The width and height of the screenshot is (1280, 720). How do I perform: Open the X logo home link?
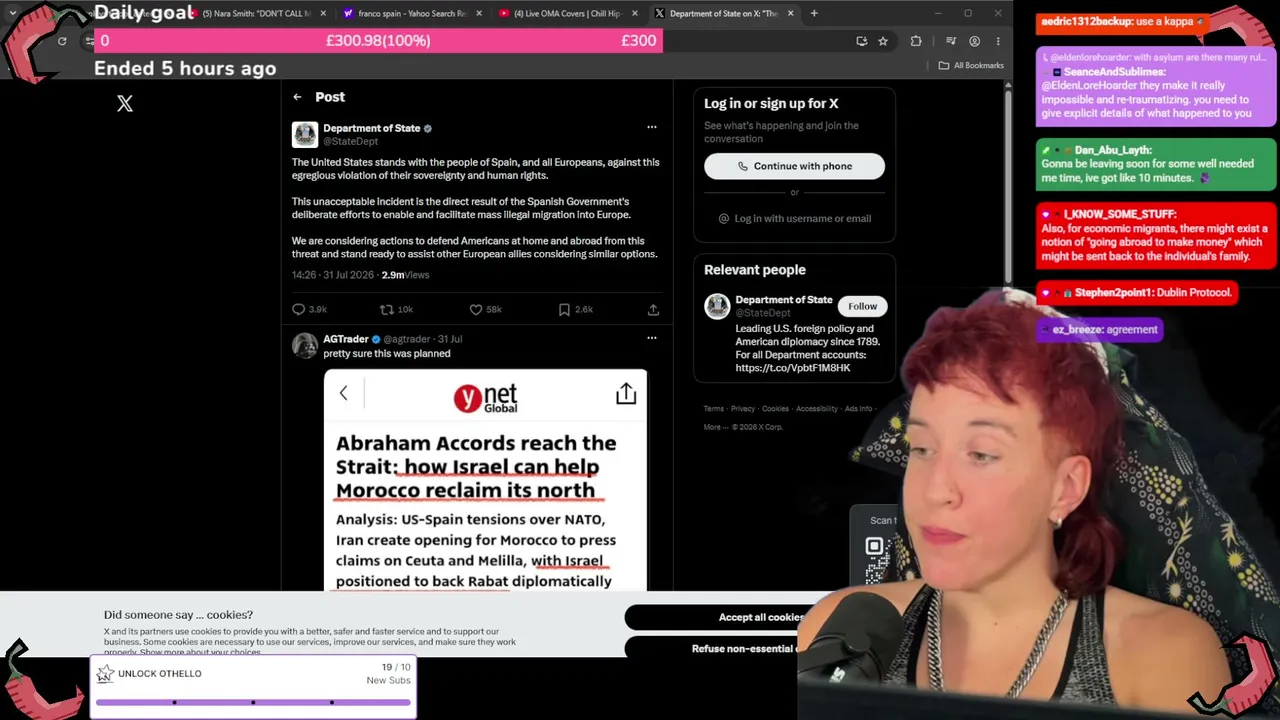(x=125, y=103)
